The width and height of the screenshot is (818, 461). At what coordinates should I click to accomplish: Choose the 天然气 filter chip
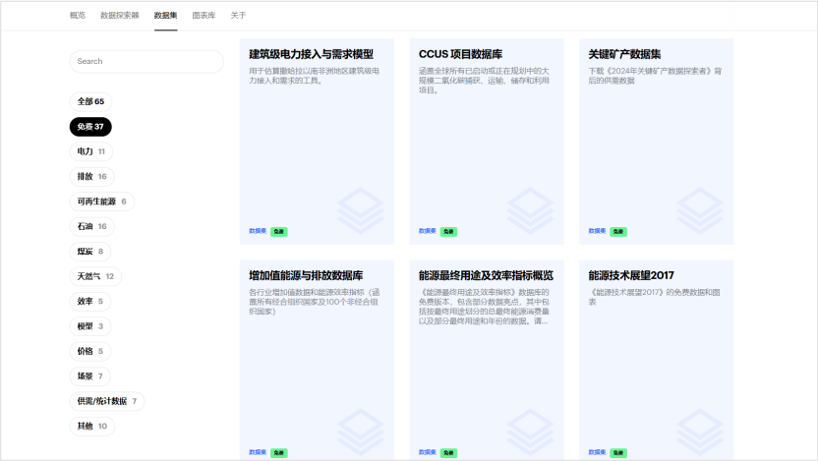96,277
